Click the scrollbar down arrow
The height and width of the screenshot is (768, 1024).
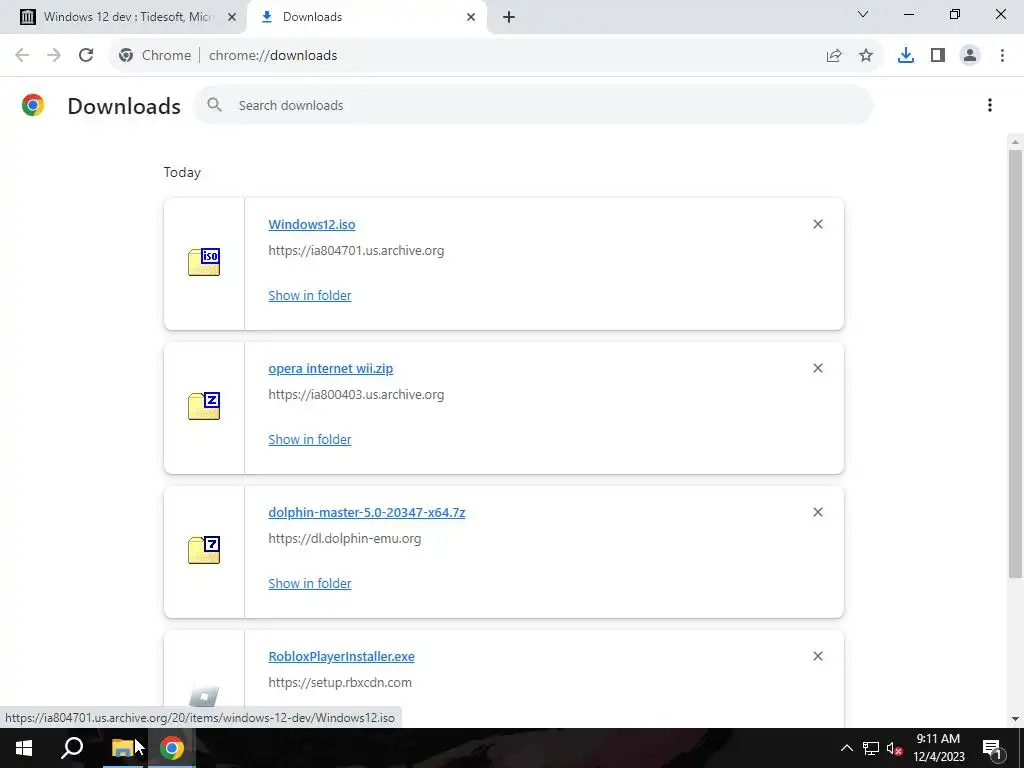point(1015,719)
